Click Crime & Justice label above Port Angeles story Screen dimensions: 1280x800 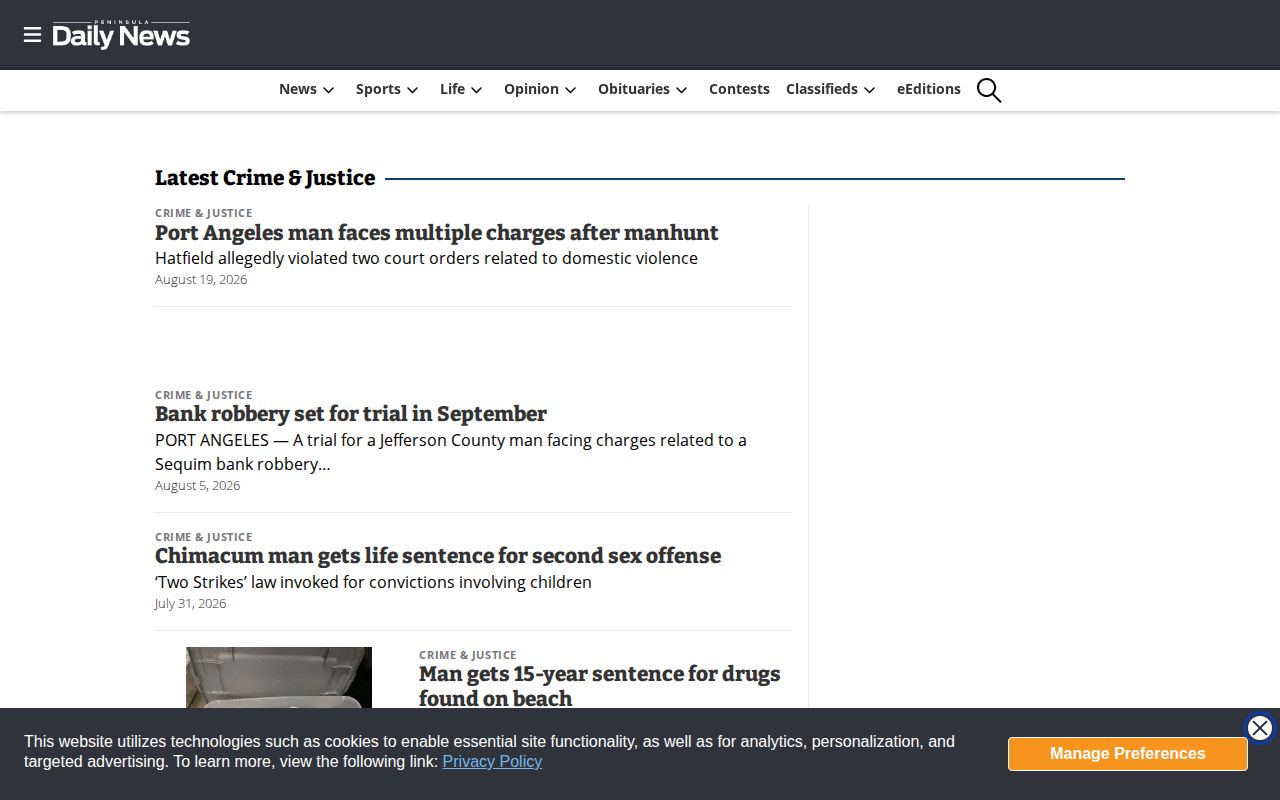pyautogui.click(x=204, y=213)
